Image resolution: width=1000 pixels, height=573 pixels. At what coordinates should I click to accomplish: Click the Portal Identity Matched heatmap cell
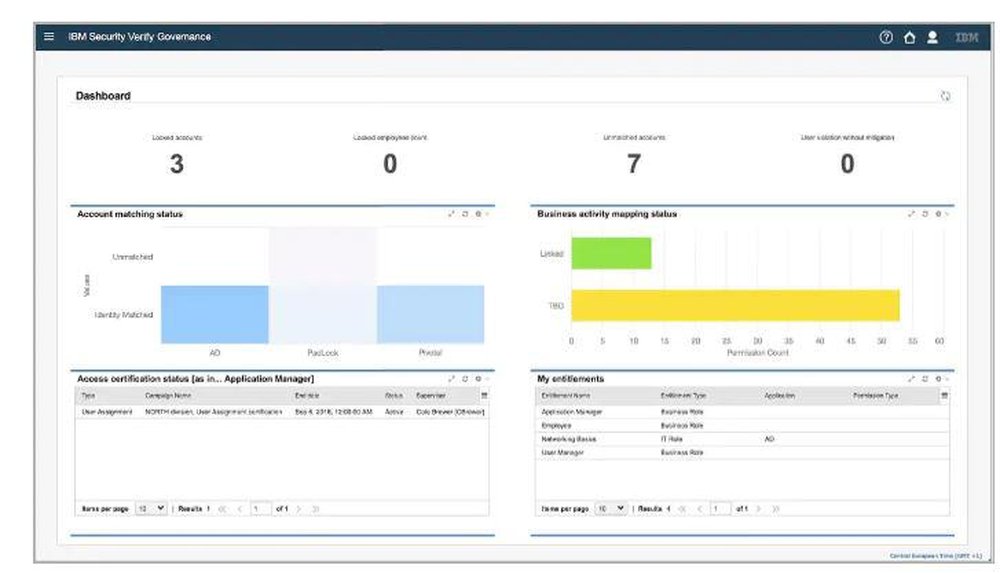pos(430,315)
